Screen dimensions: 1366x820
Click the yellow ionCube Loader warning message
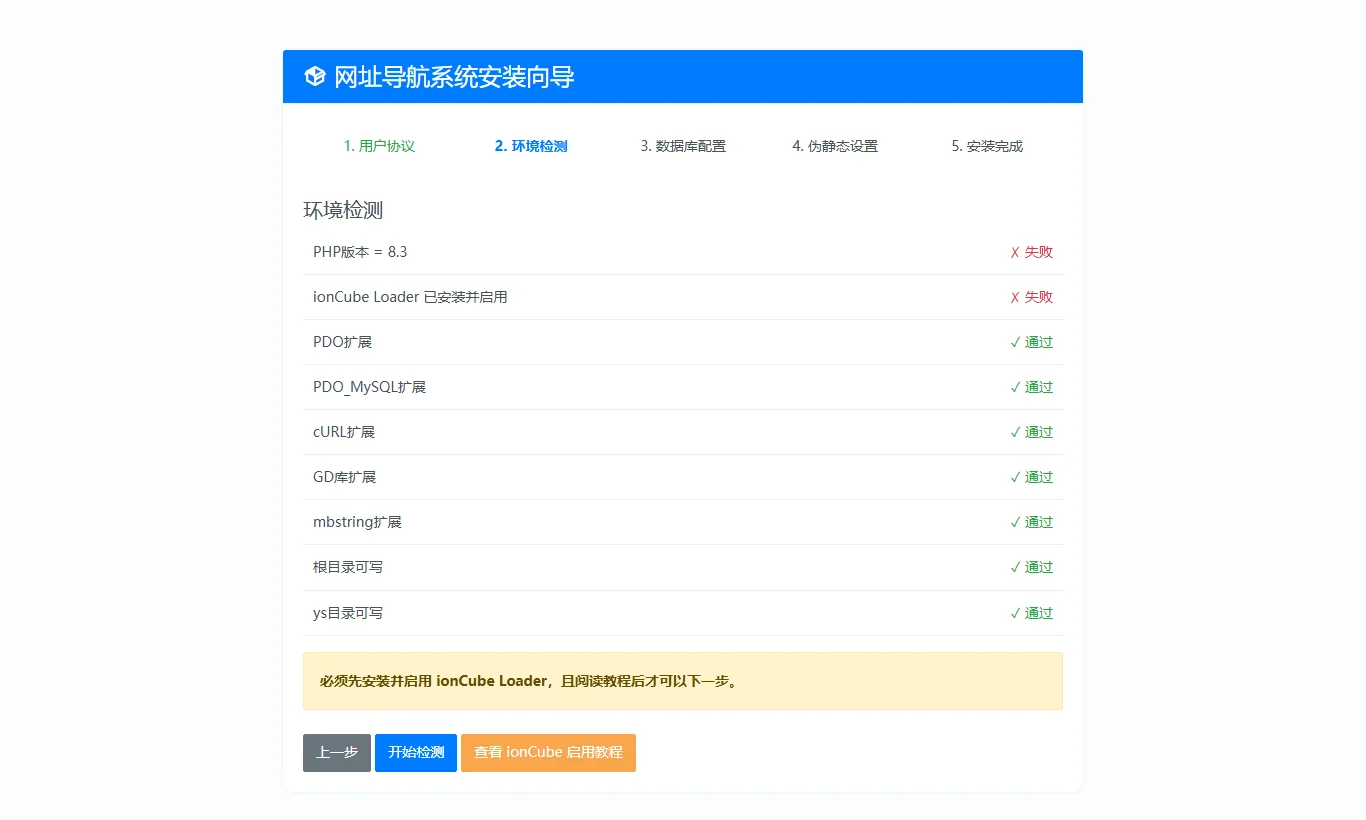(x=683, y=681)
